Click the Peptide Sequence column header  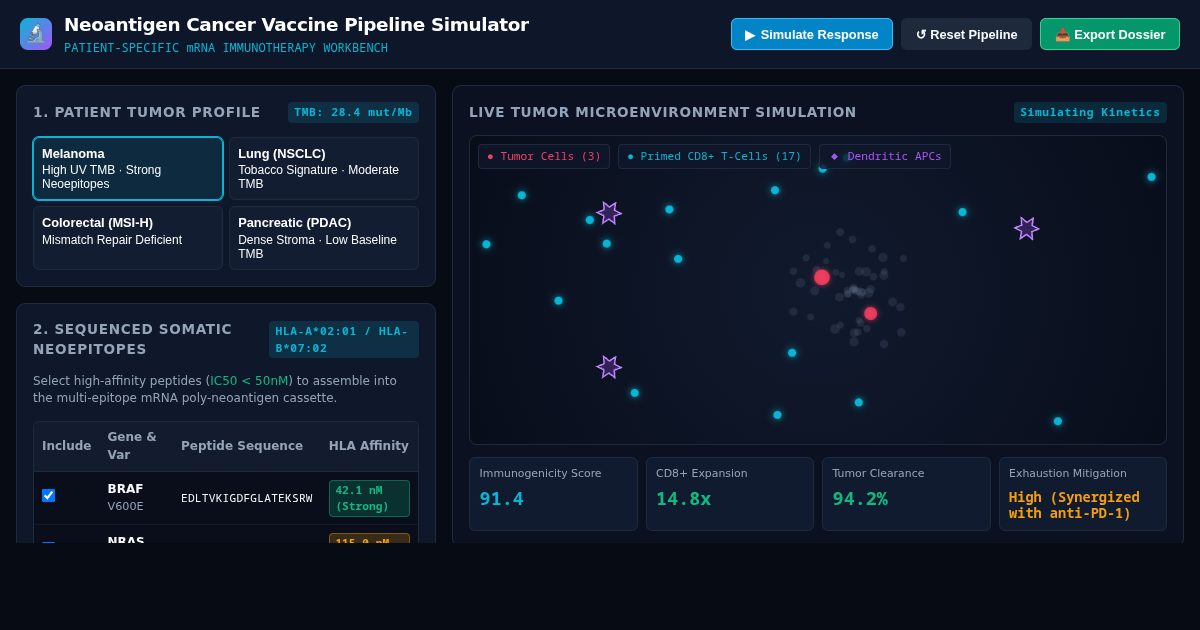coord(242,446)
